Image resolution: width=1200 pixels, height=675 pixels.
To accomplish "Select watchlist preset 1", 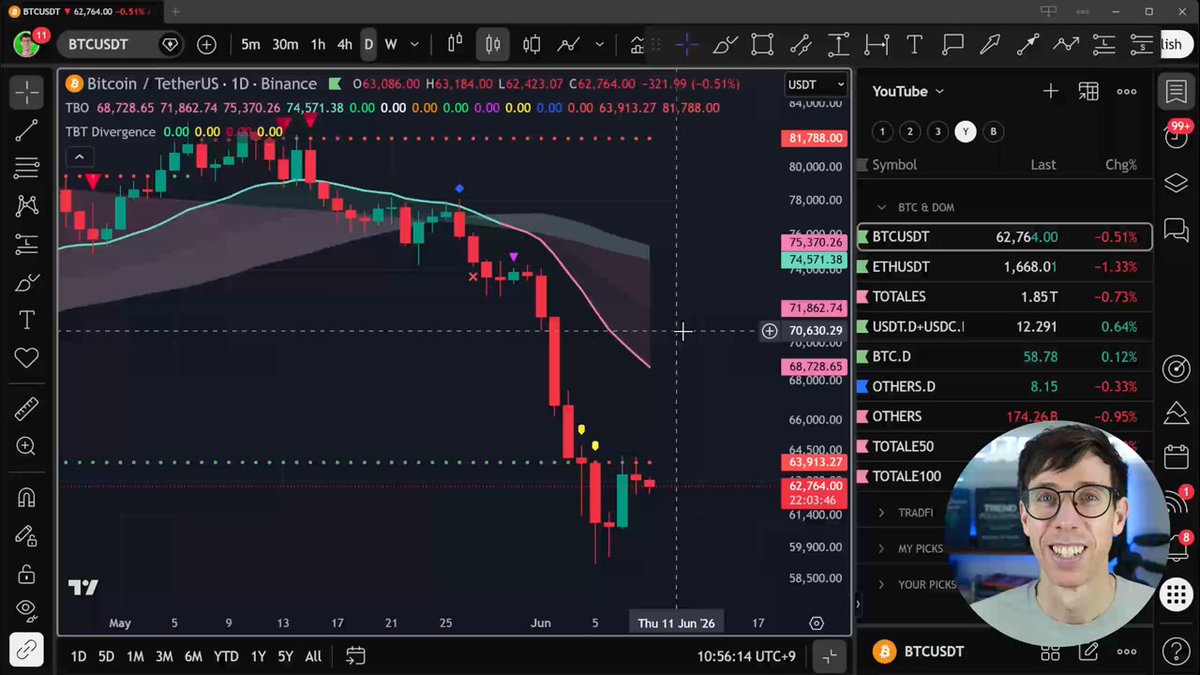I will click(x=882, y=131).
